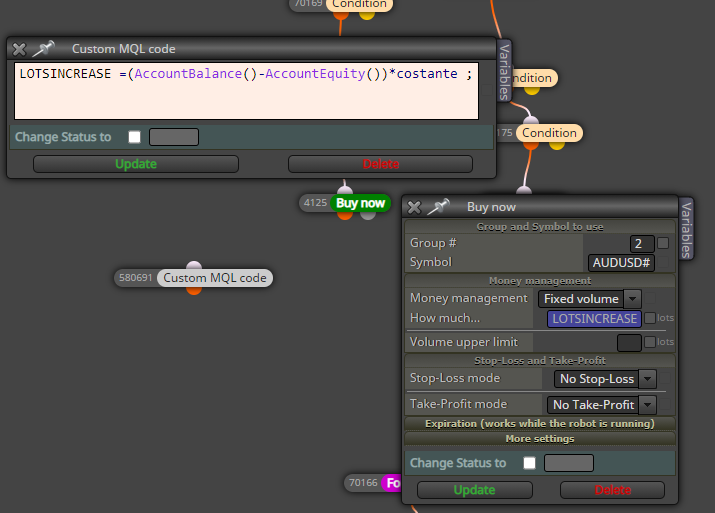This screenshot has height=513, width=715.
Task: Open Variables tab on Buy now panel
Action: 686,229
